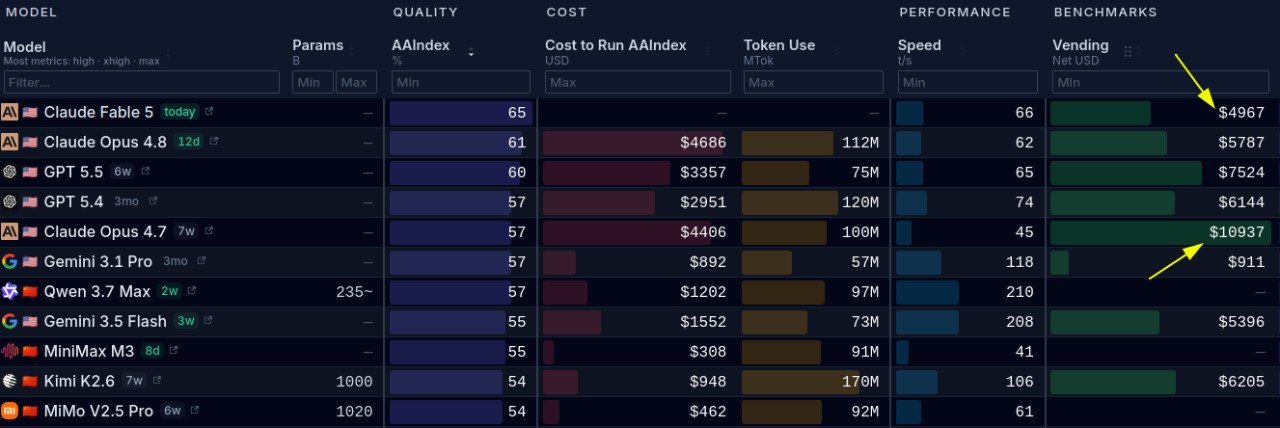1280x428 pixels.
Task: Open external link icon next to GPT 5.5
Action: (146, 172)
